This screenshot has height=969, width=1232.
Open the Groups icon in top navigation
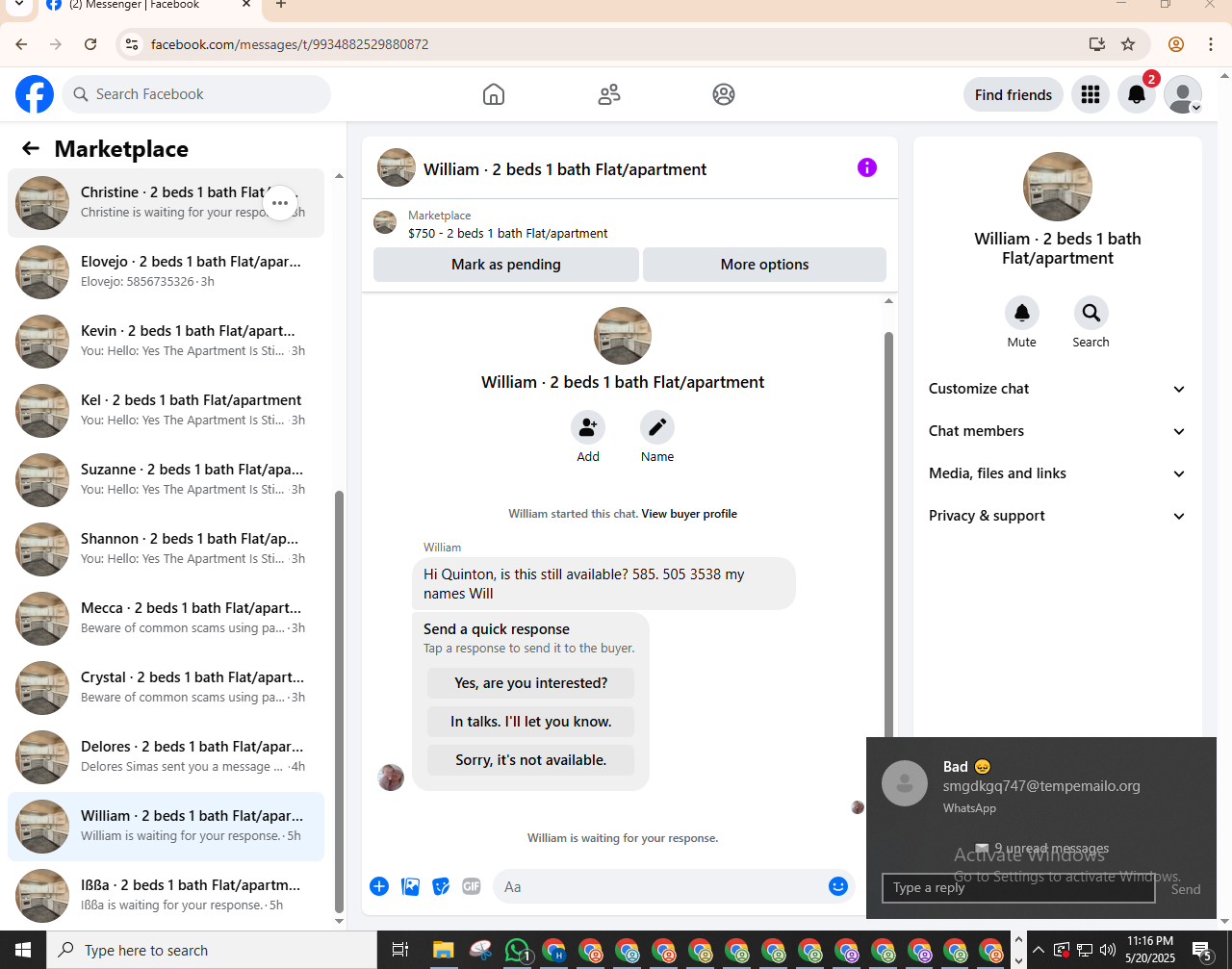[x=724, y=94]
